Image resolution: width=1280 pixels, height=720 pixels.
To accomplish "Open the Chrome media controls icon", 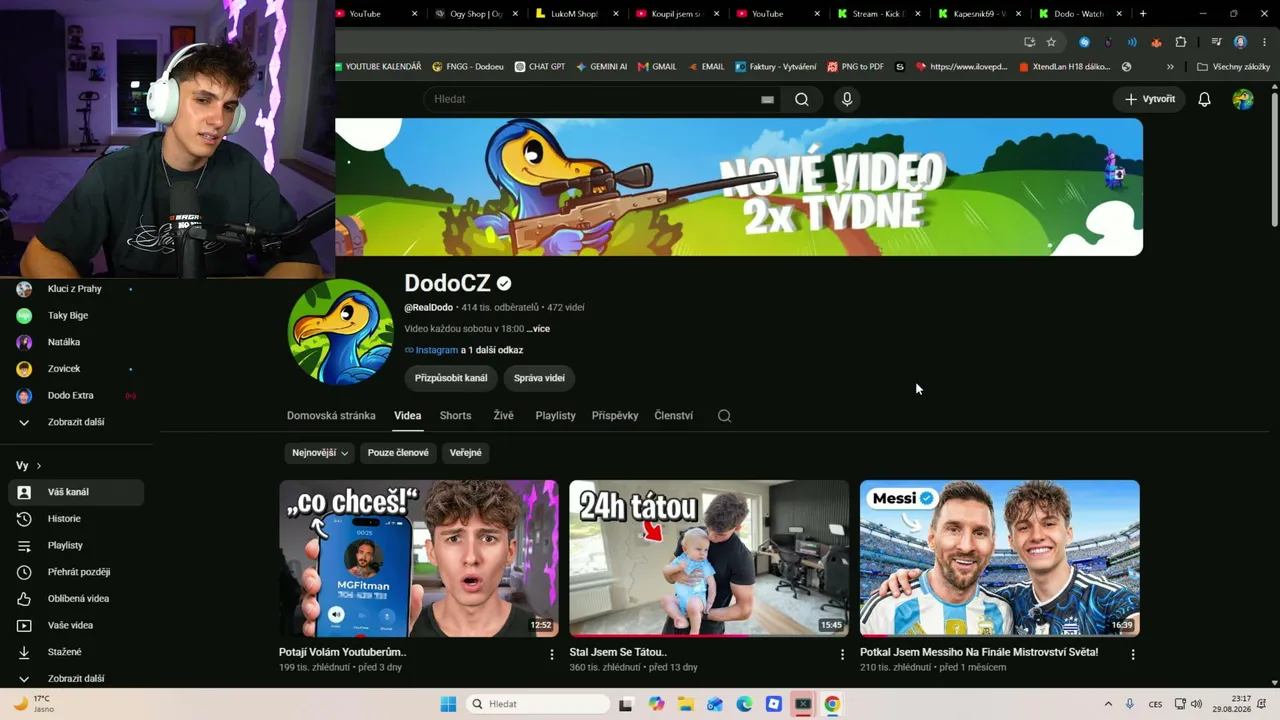I will tap(1217, 42).
